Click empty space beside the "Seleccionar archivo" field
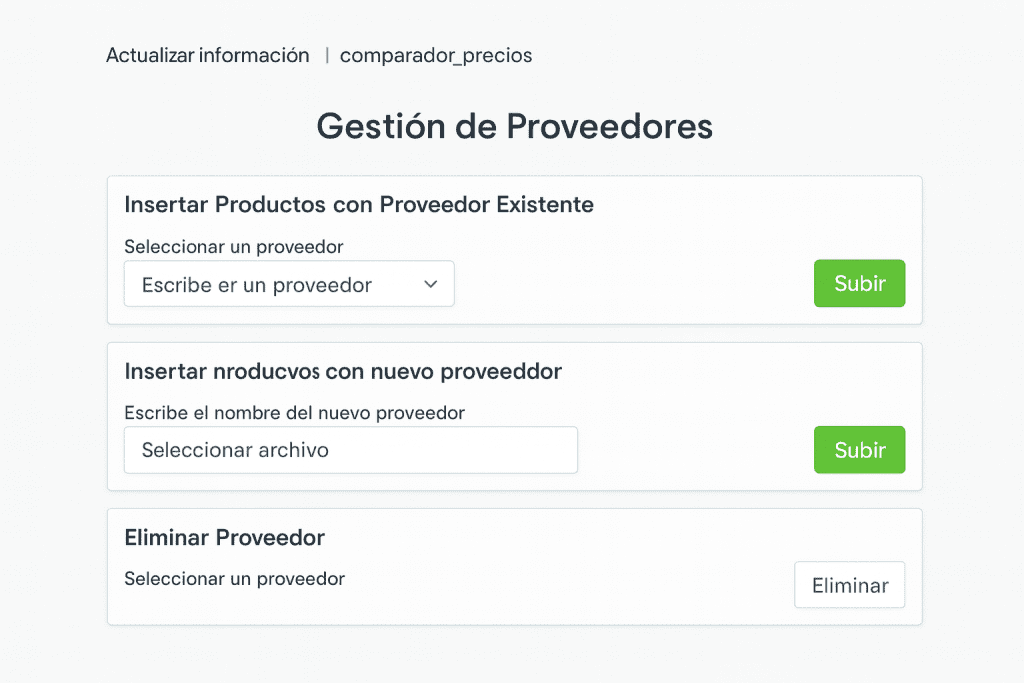 tap(695, 450)
